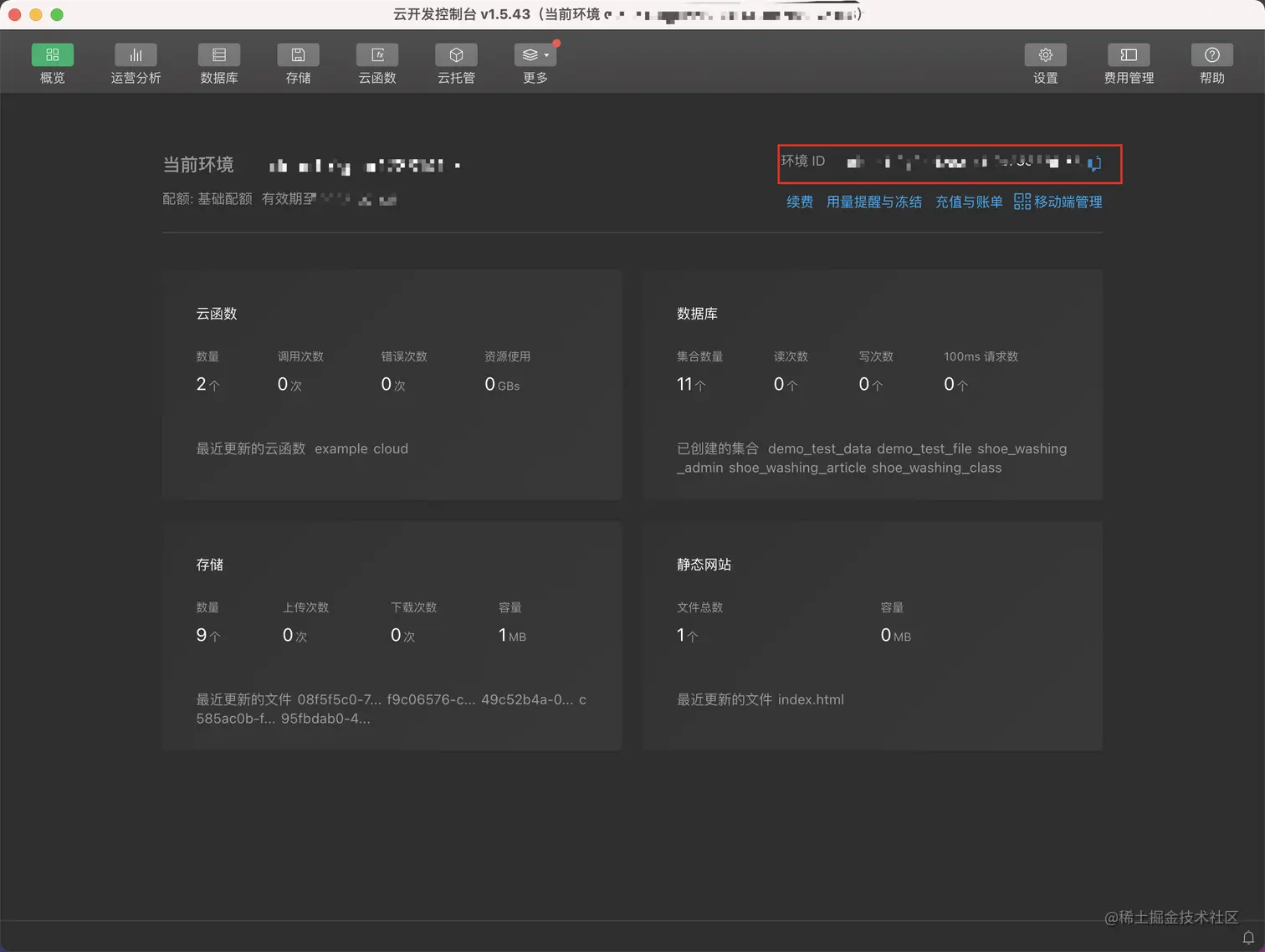The image size is (1265, 952).
Task: Click the window title 云开发控制台 v1.5.43
Action: (462, 14)
